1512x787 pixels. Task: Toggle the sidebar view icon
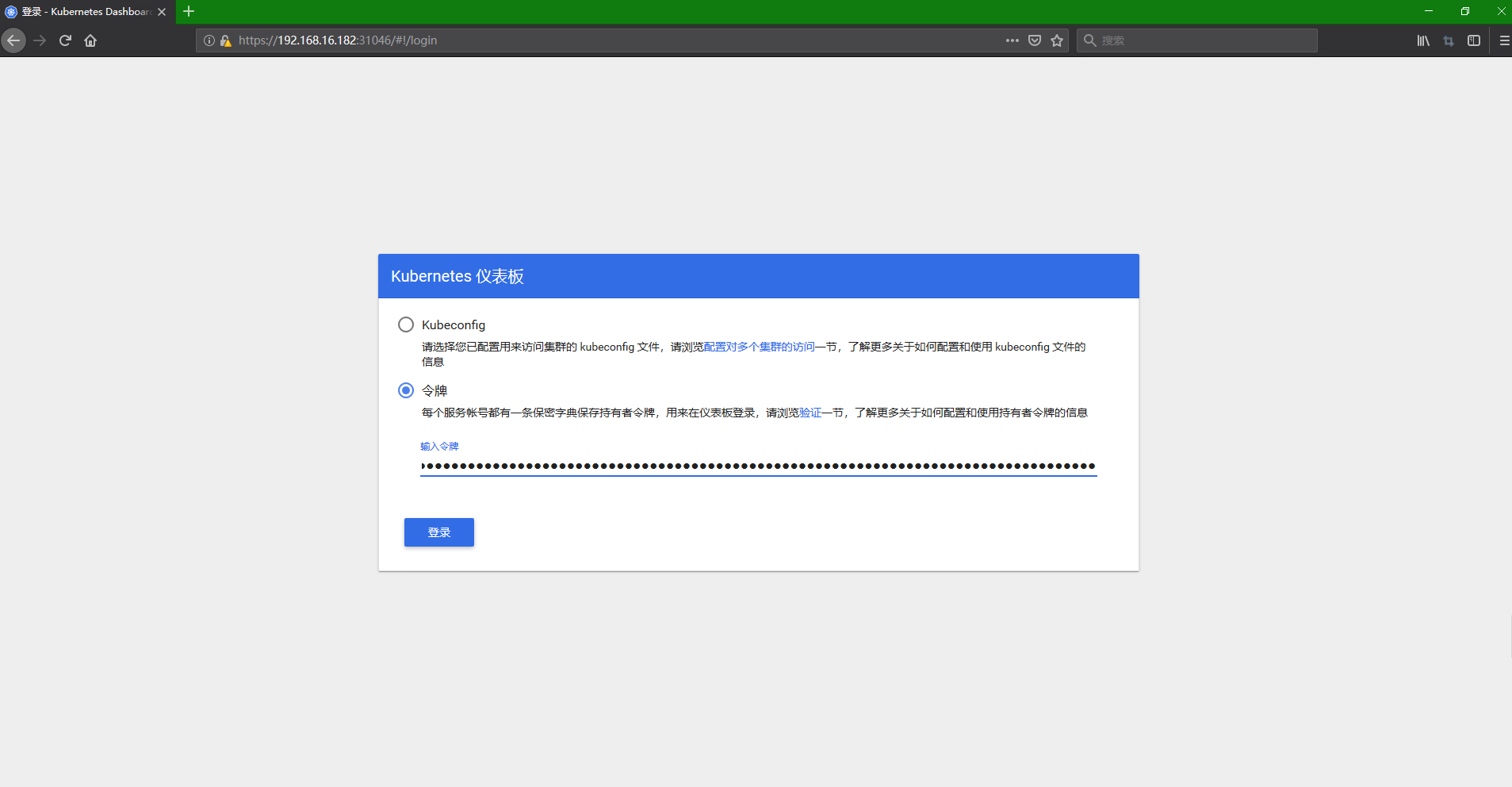(1474, 40)
